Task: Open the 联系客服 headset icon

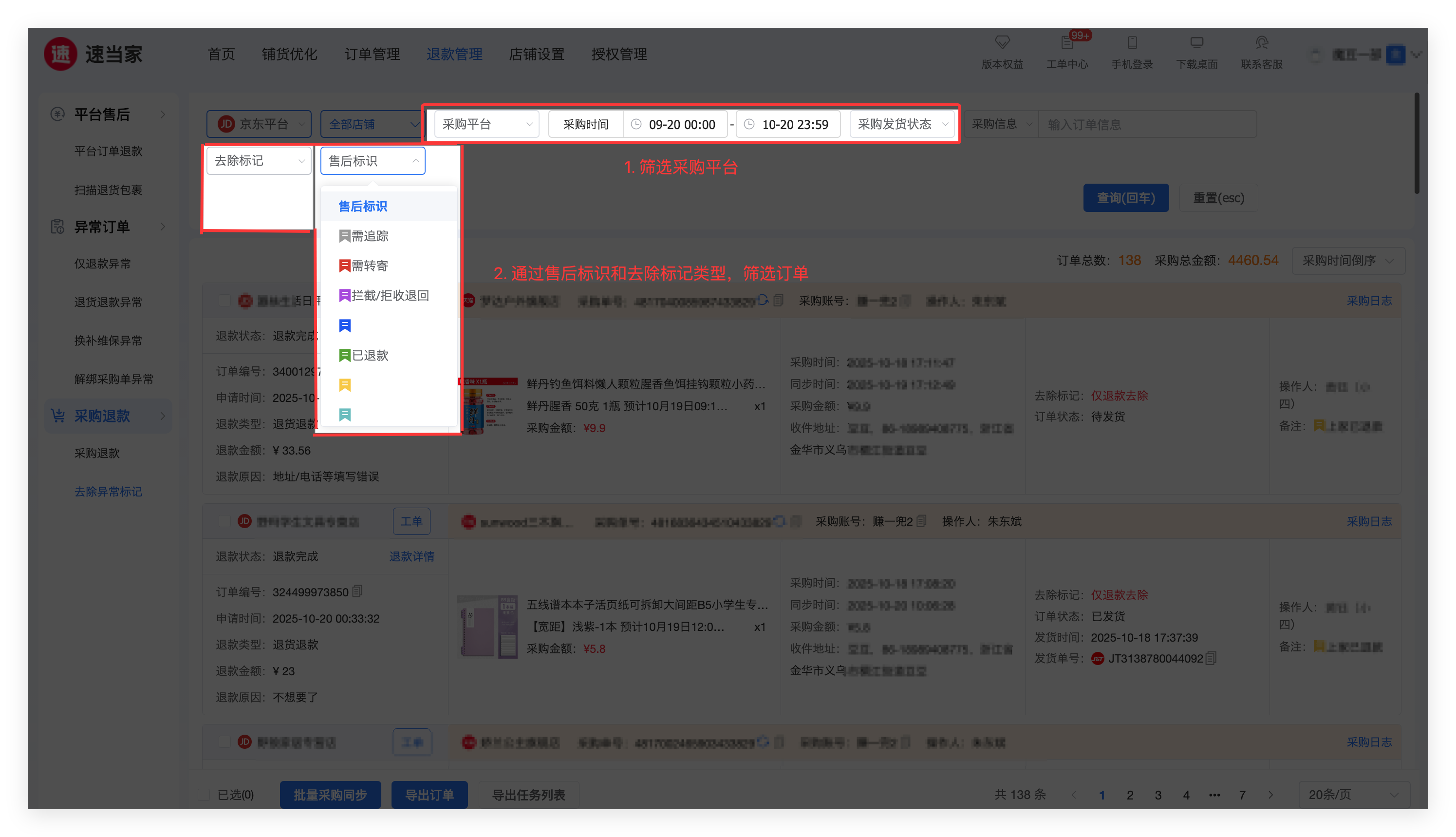Action: (1262, 43)
